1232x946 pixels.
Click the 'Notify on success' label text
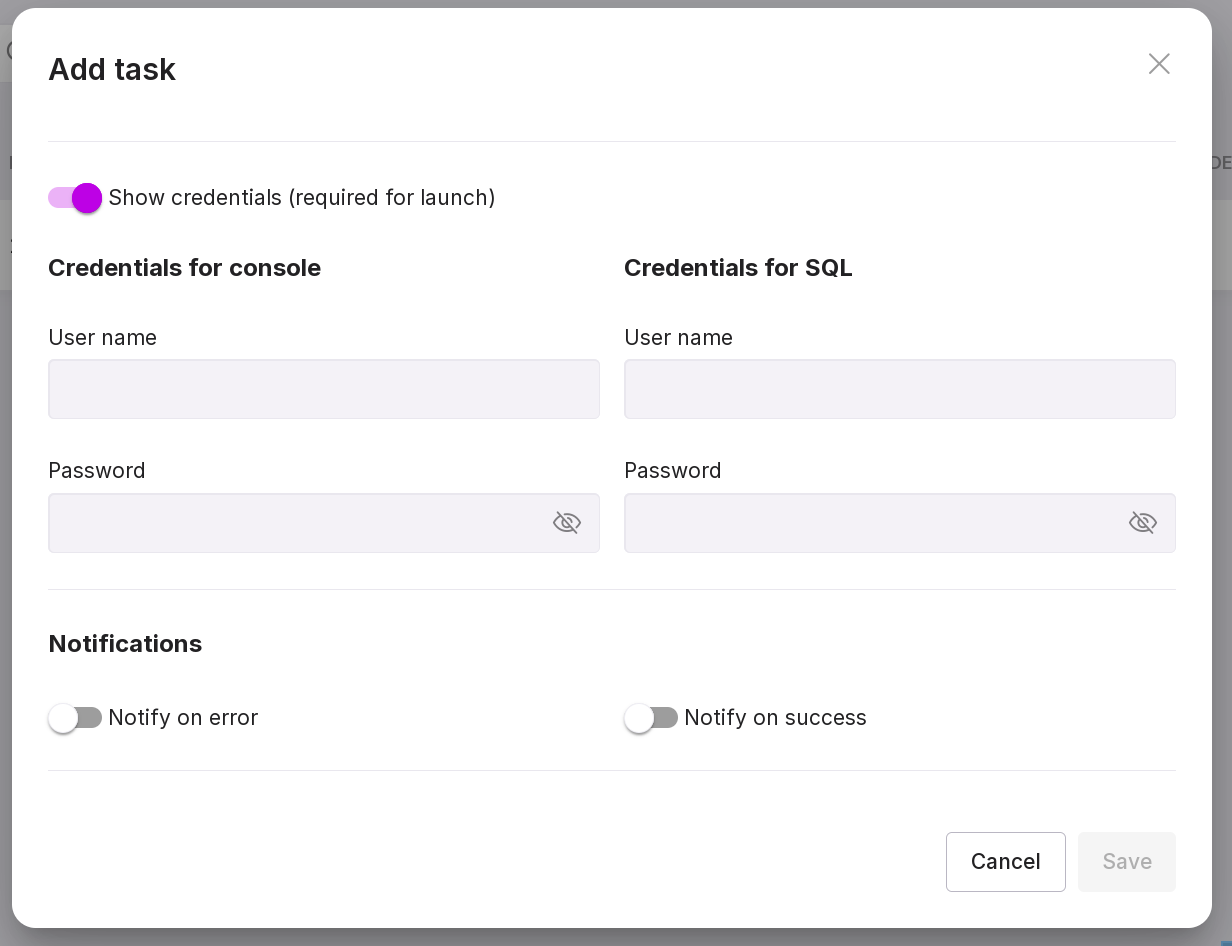click(x=775, y=718)
